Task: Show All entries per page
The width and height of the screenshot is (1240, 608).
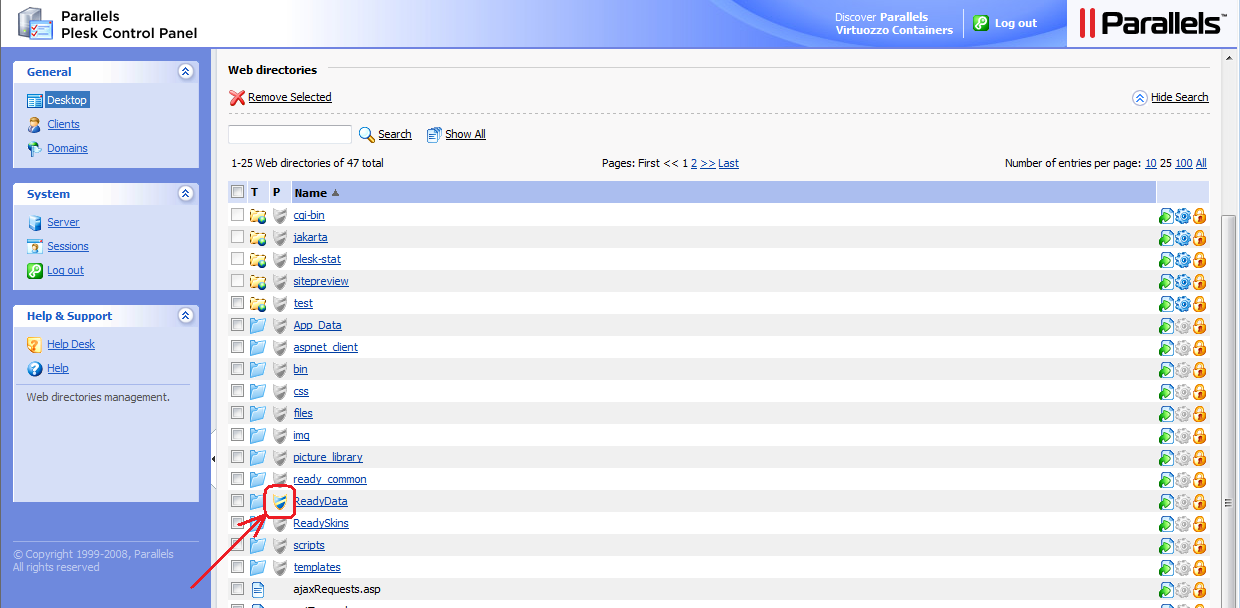Action: coord(1201,163)
